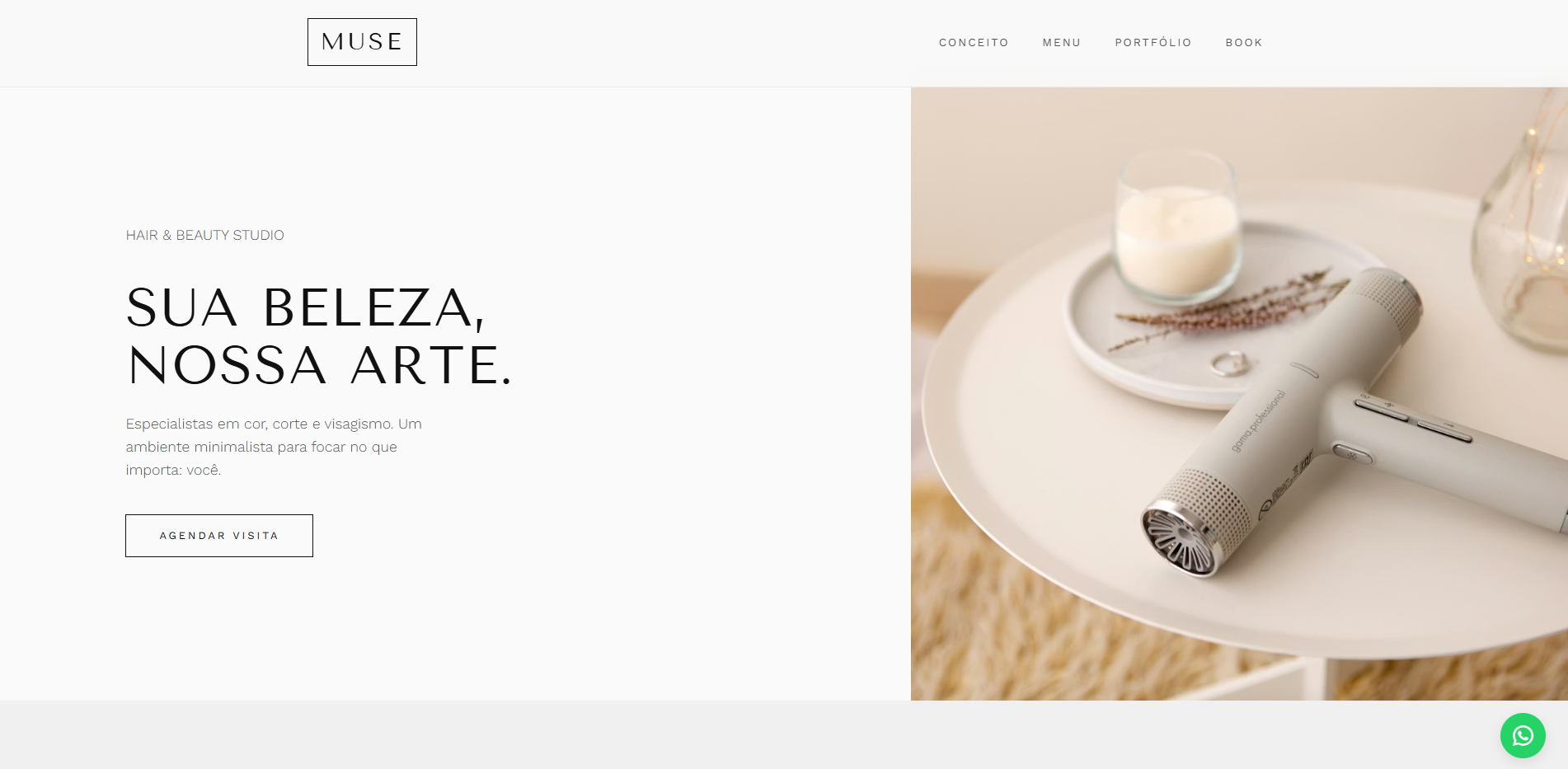
Task: Click the gray section below the hero
Action: tap(784, 734)
